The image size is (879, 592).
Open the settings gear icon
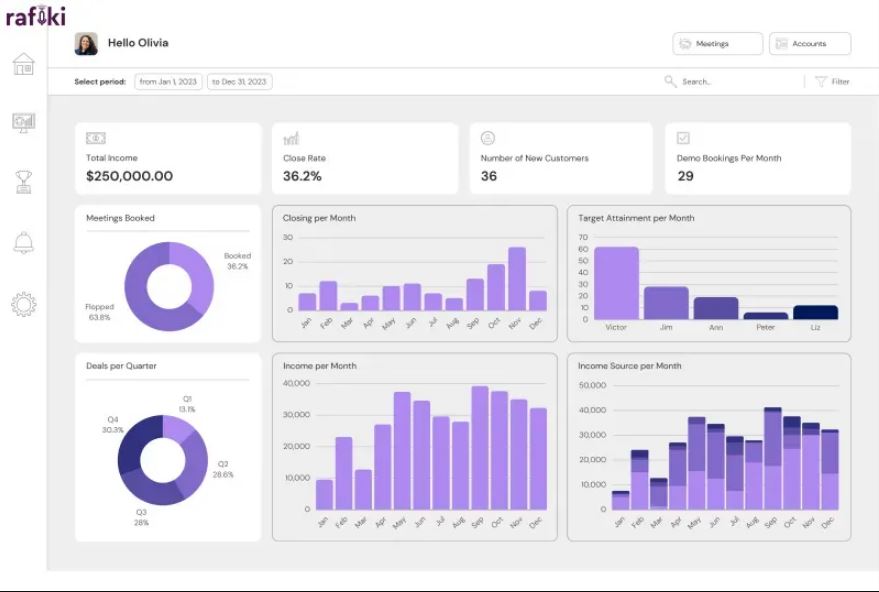coord(24,304)
